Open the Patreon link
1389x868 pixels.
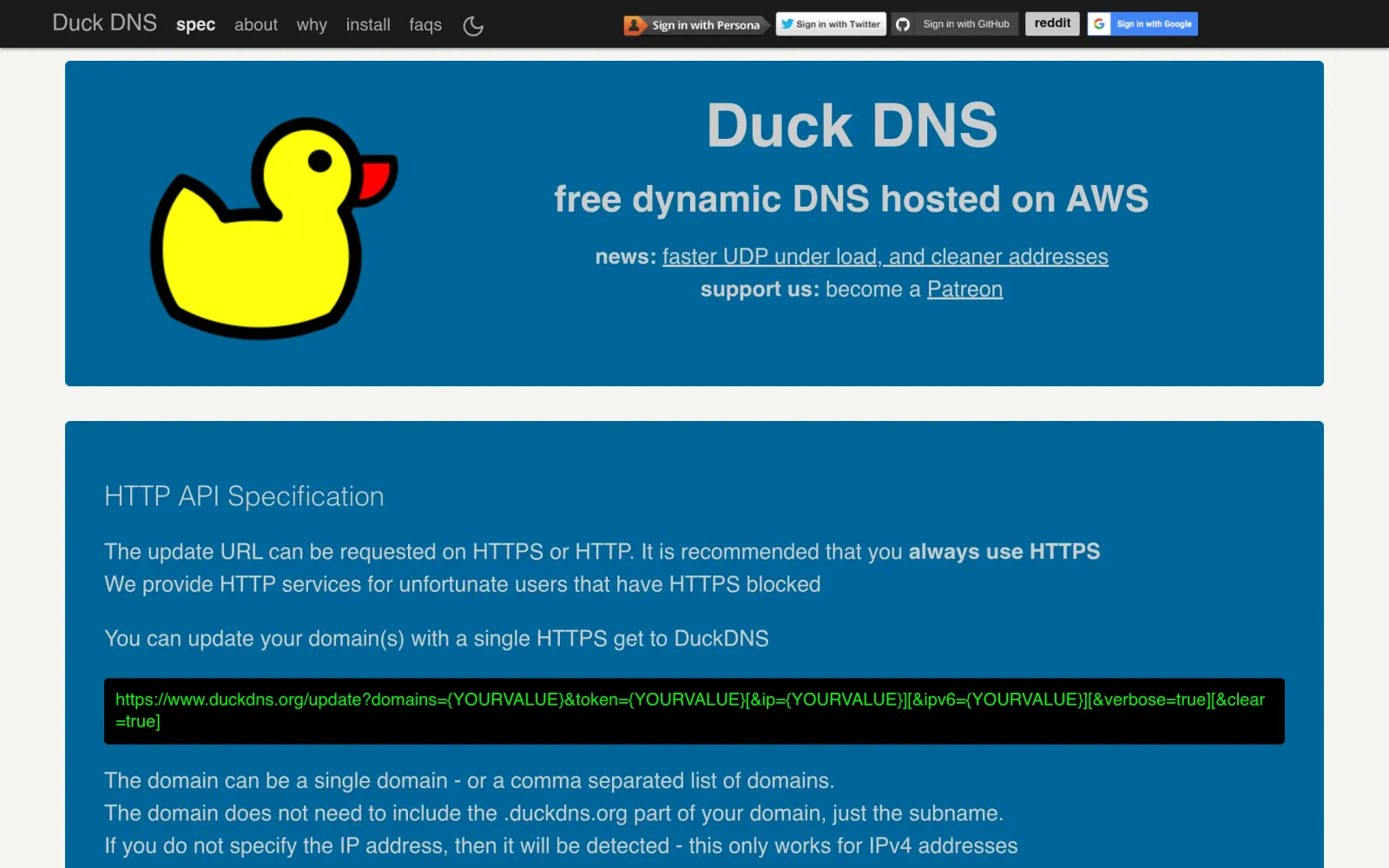(x=964, y=289)
